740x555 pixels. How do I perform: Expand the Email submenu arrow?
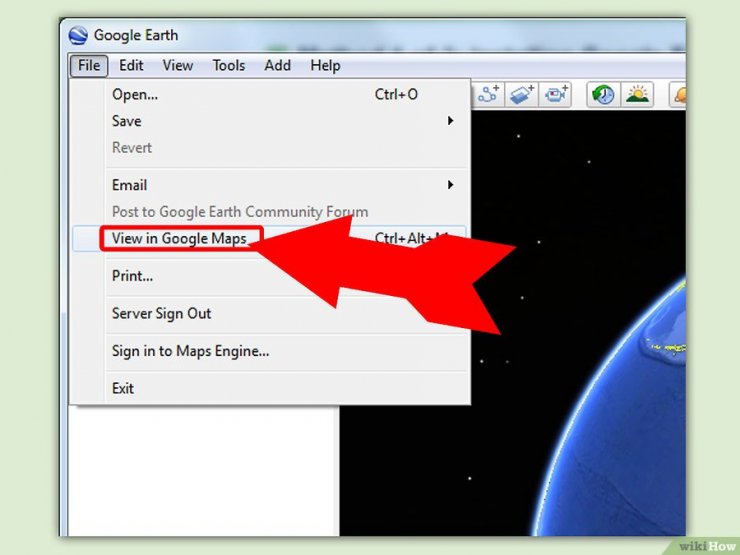[450, 185]
